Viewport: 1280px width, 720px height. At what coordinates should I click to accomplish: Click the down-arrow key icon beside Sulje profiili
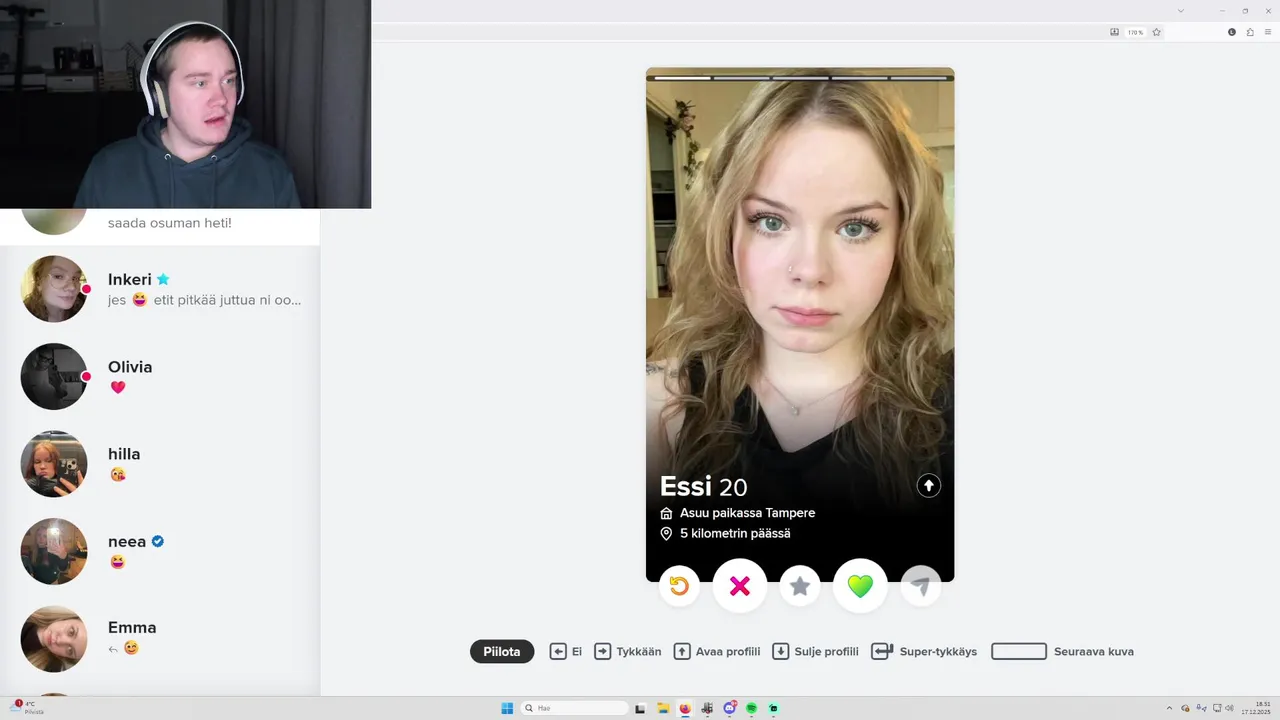(781, 651)
